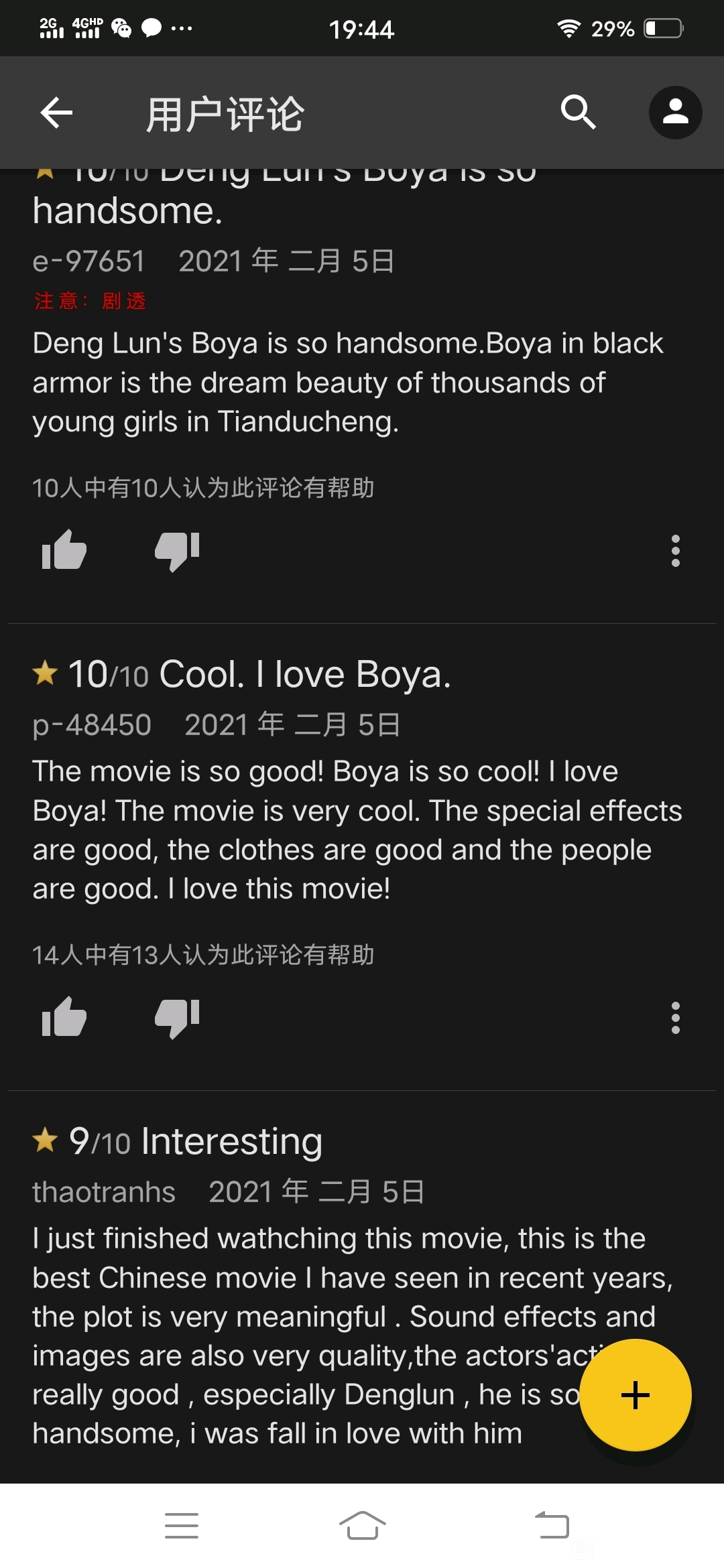Open reviewer e-97651 profile
The width and height of the screenshot is (724, 1568).
(88, 261)
